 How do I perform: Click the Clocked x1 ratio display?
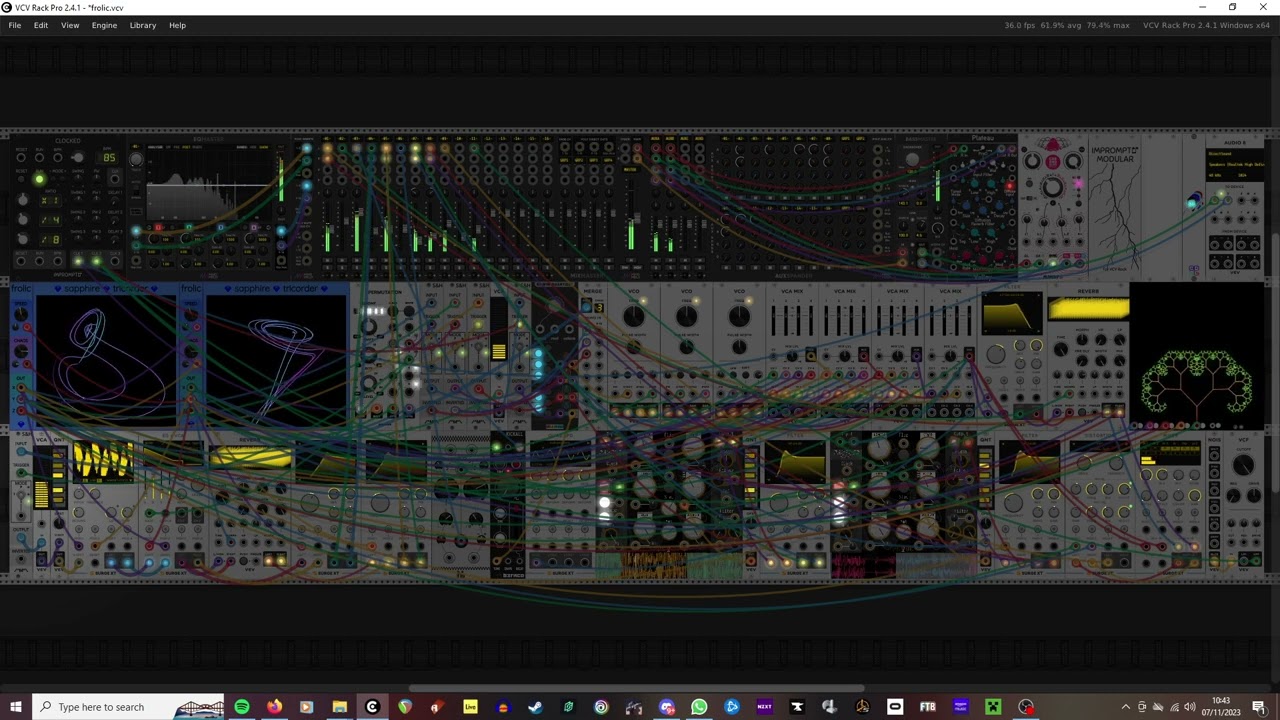51,200
